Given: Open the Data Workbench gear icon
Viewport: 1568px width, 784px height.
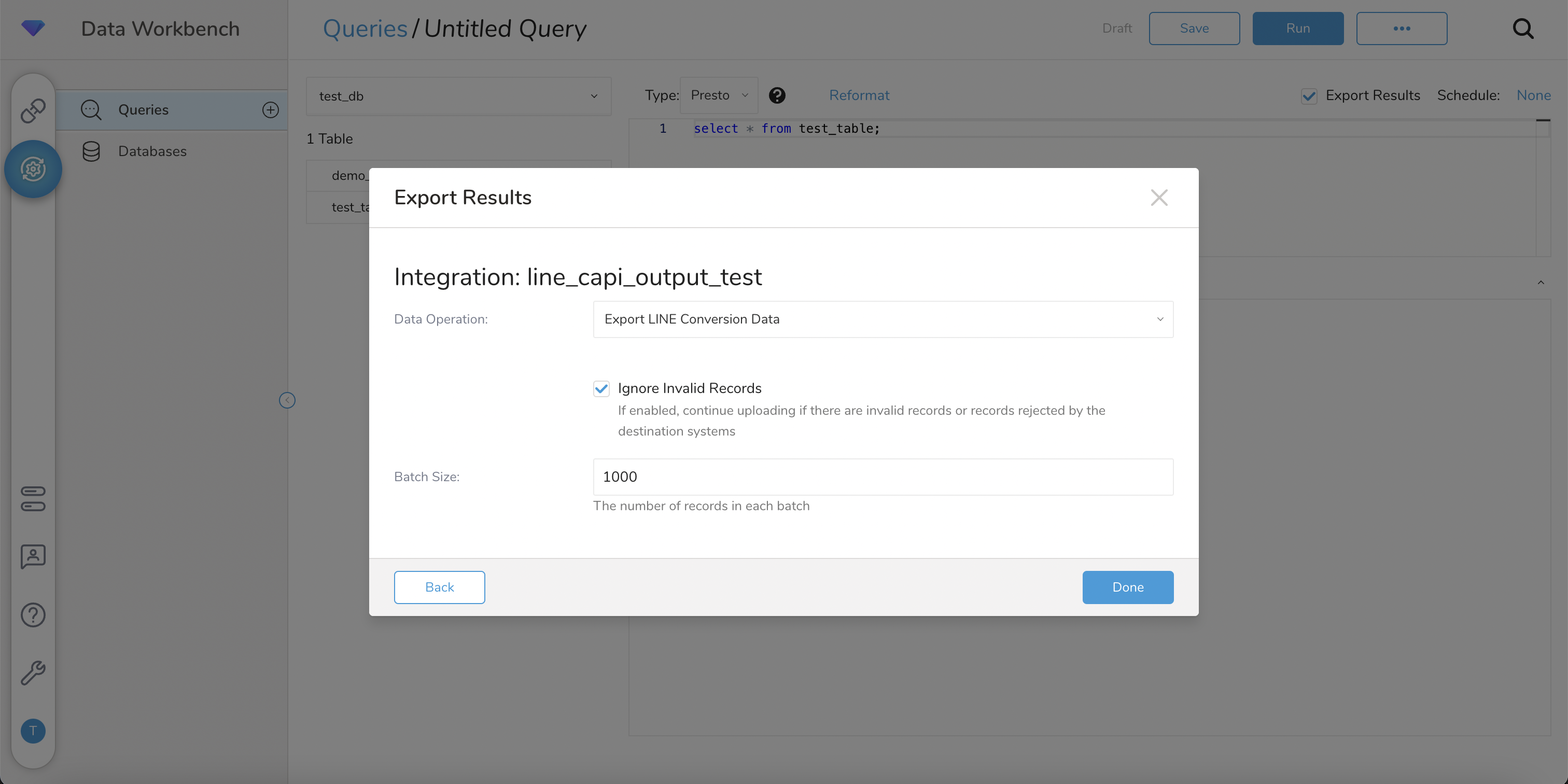Looking at the screenshot, I should coord(33,169).
